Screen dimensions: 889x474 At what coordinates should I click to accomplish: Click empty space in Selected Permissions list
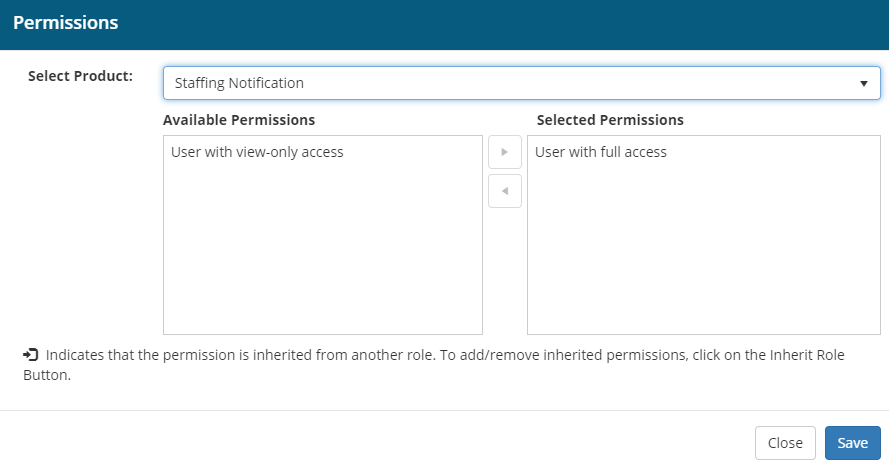pyautogui.click(x=703, y=260)
